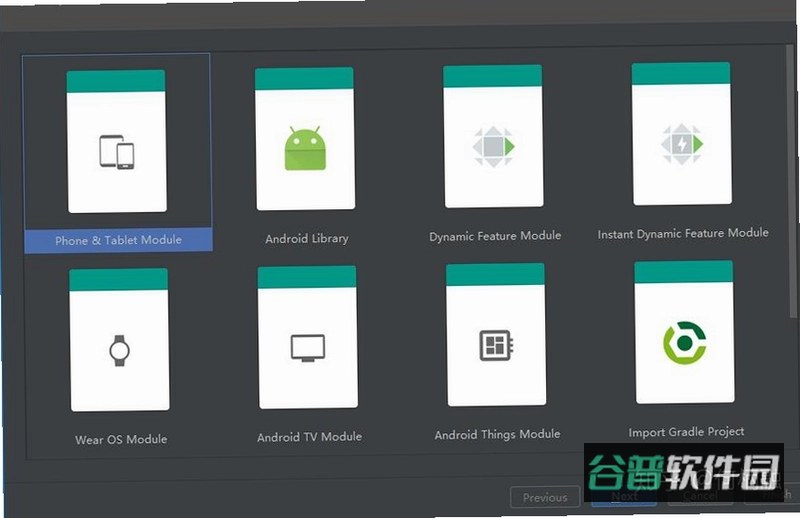
Task: Pick the Android Things Module board icon
Action: coord(496,346)
